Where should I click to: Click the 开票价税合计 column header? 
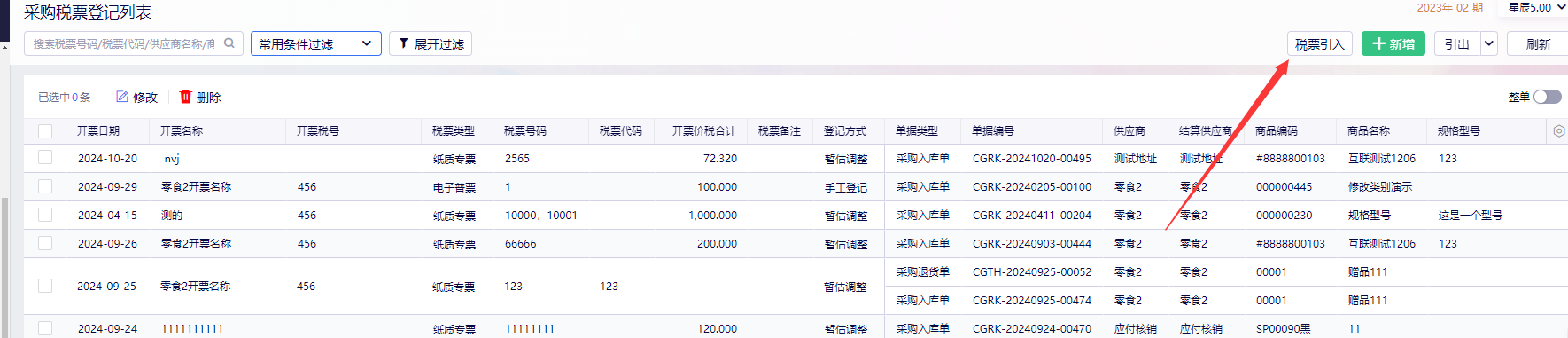(704, 130)
